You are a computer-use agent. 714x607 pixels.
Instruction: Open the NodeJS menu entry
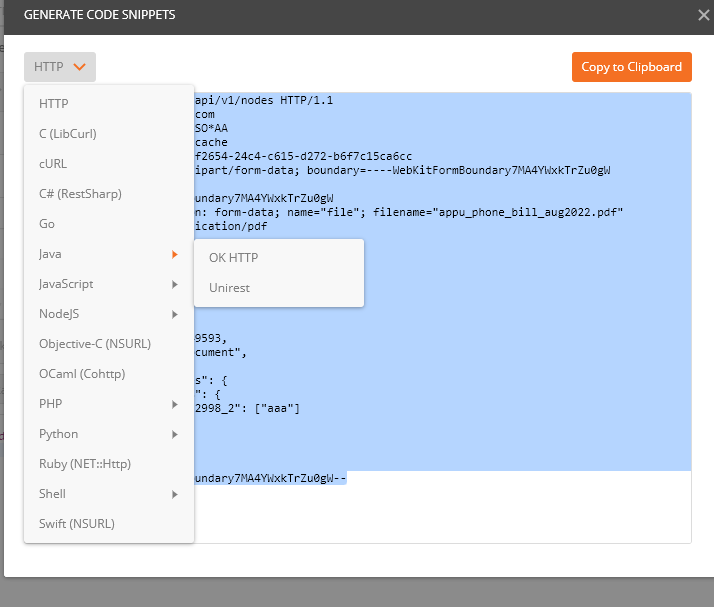click(109, 314)
